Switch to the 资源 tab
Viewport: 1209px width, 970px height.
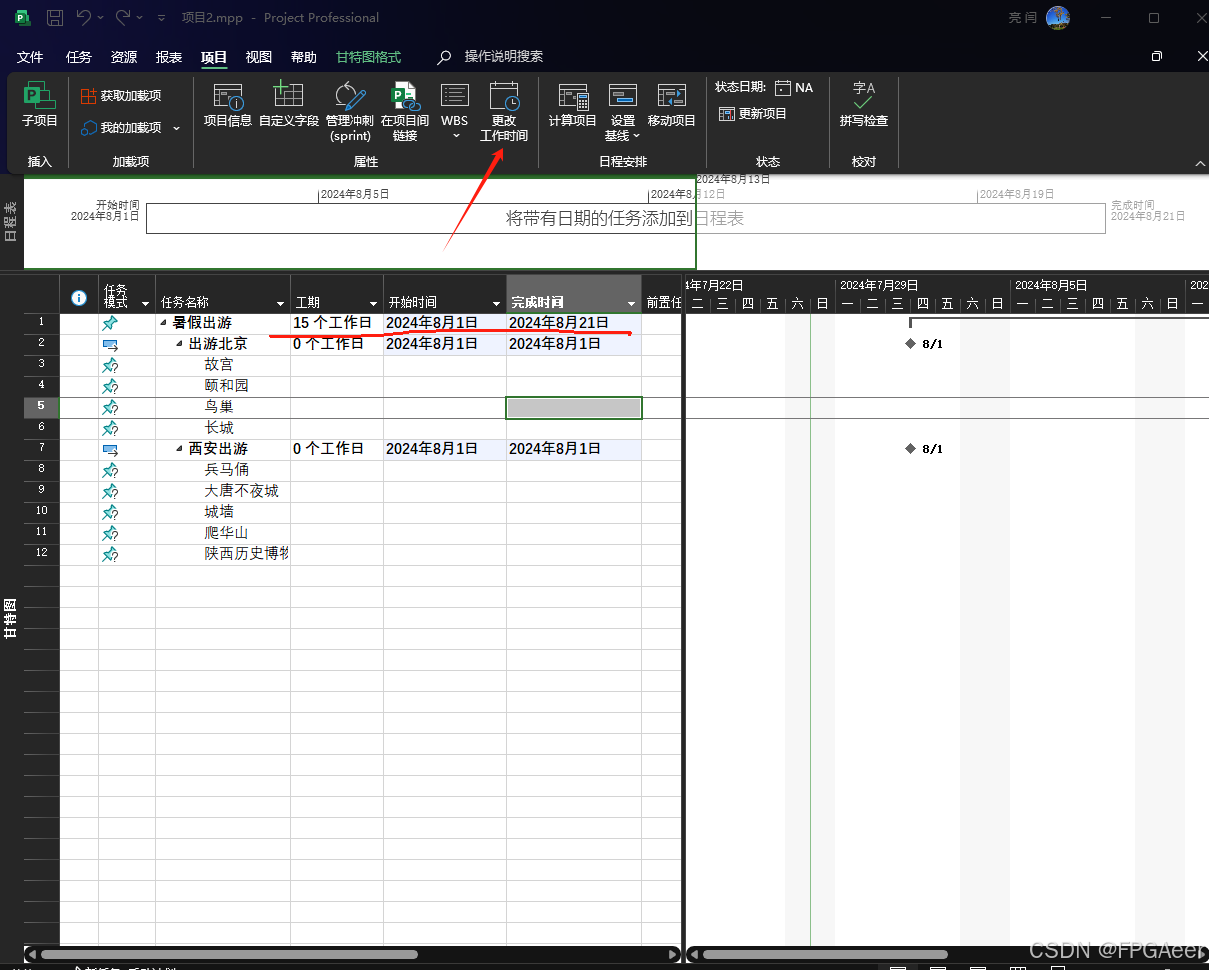click(x=124, y=57)
